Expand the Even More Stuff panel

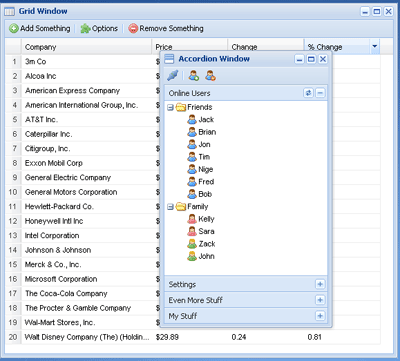(320, 300)
